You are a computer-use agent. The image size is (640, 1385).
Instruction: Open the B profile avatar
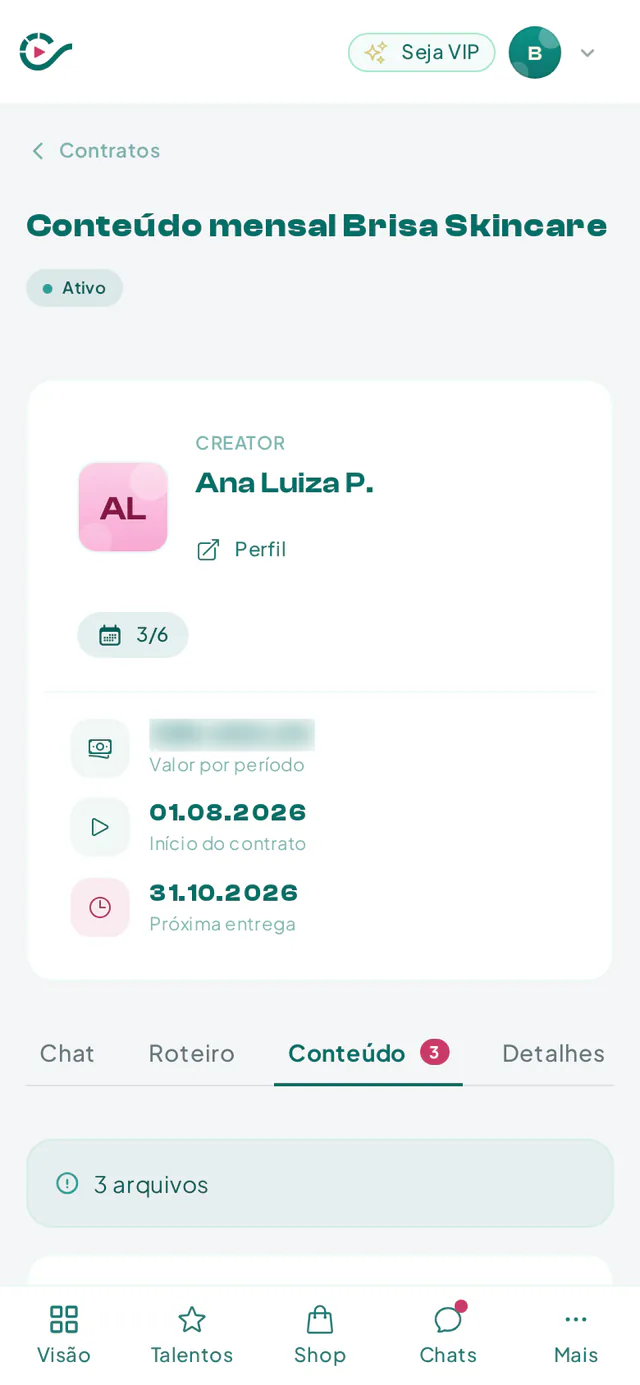(535, 52)
